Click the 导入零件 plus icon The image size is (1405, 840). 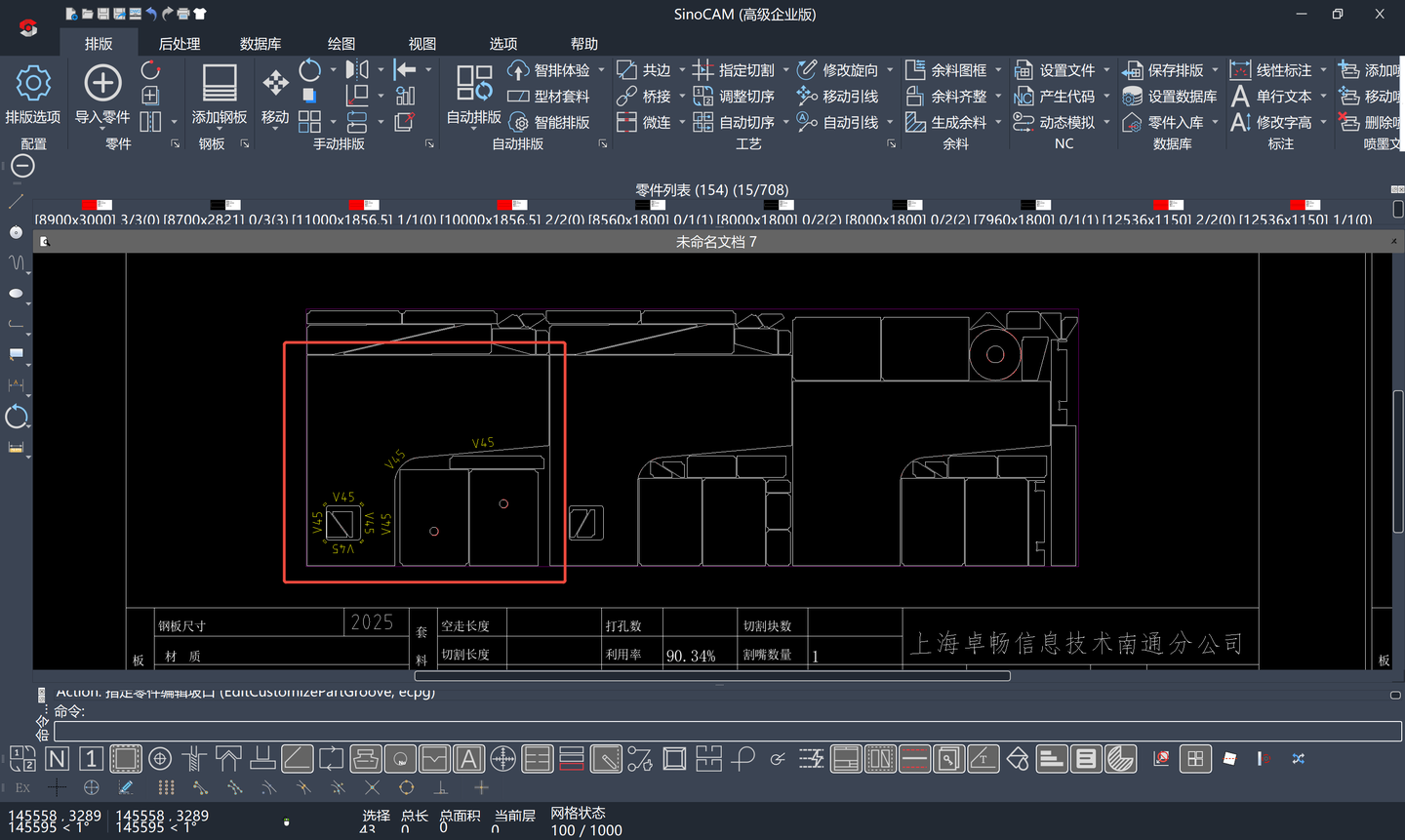click(102, 84)
